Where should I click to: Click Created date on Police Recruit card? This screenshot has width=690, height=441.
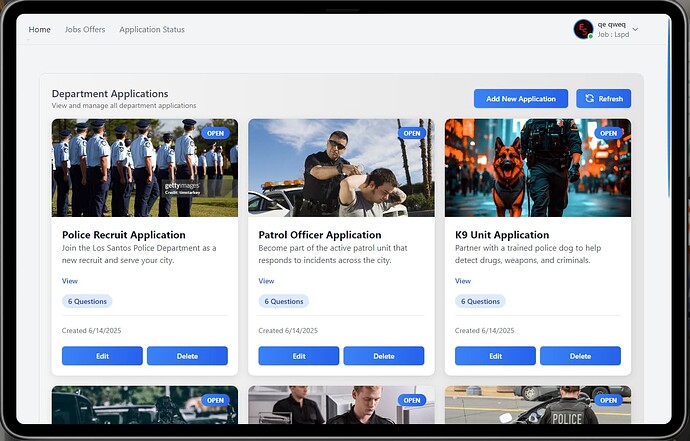(92, 331)
